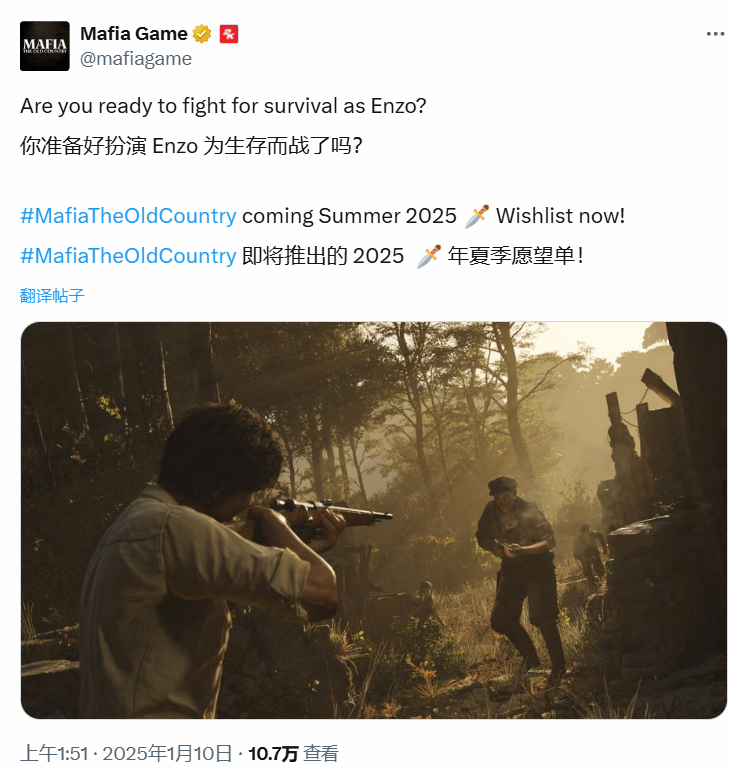Click the 2025年1月10日 date text

167,753
